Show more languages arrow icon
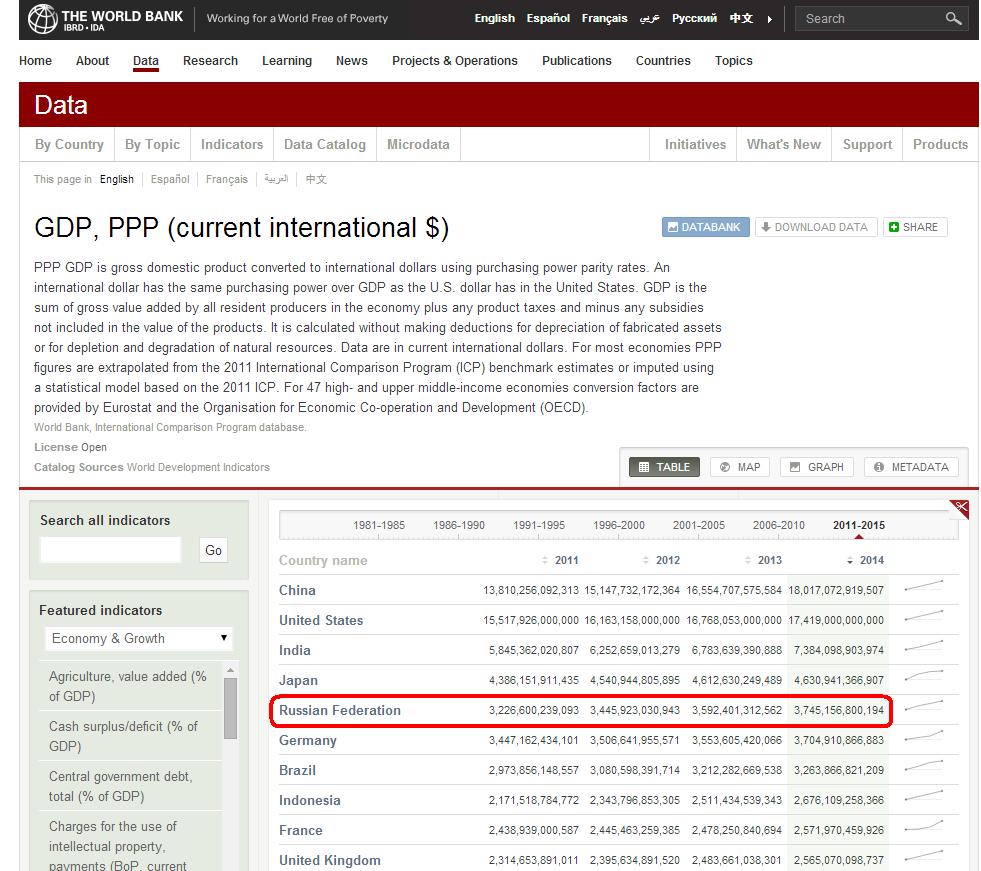Viewport: 981px width, 871px height. [x=770, y=19]
